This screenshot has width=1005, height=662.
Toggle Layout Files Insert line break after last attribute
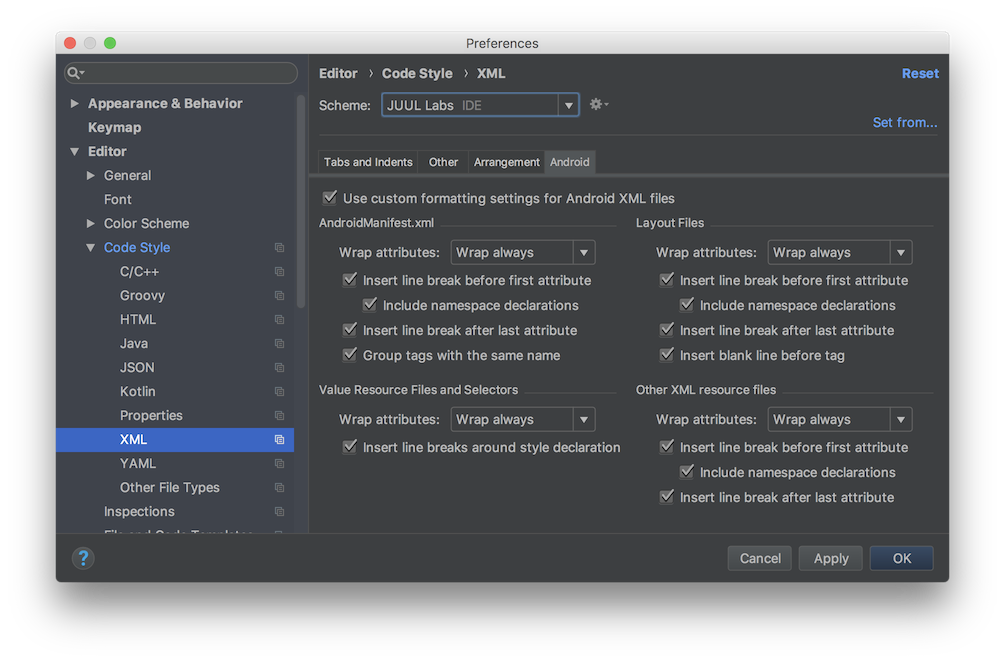(x=667, y=329)
